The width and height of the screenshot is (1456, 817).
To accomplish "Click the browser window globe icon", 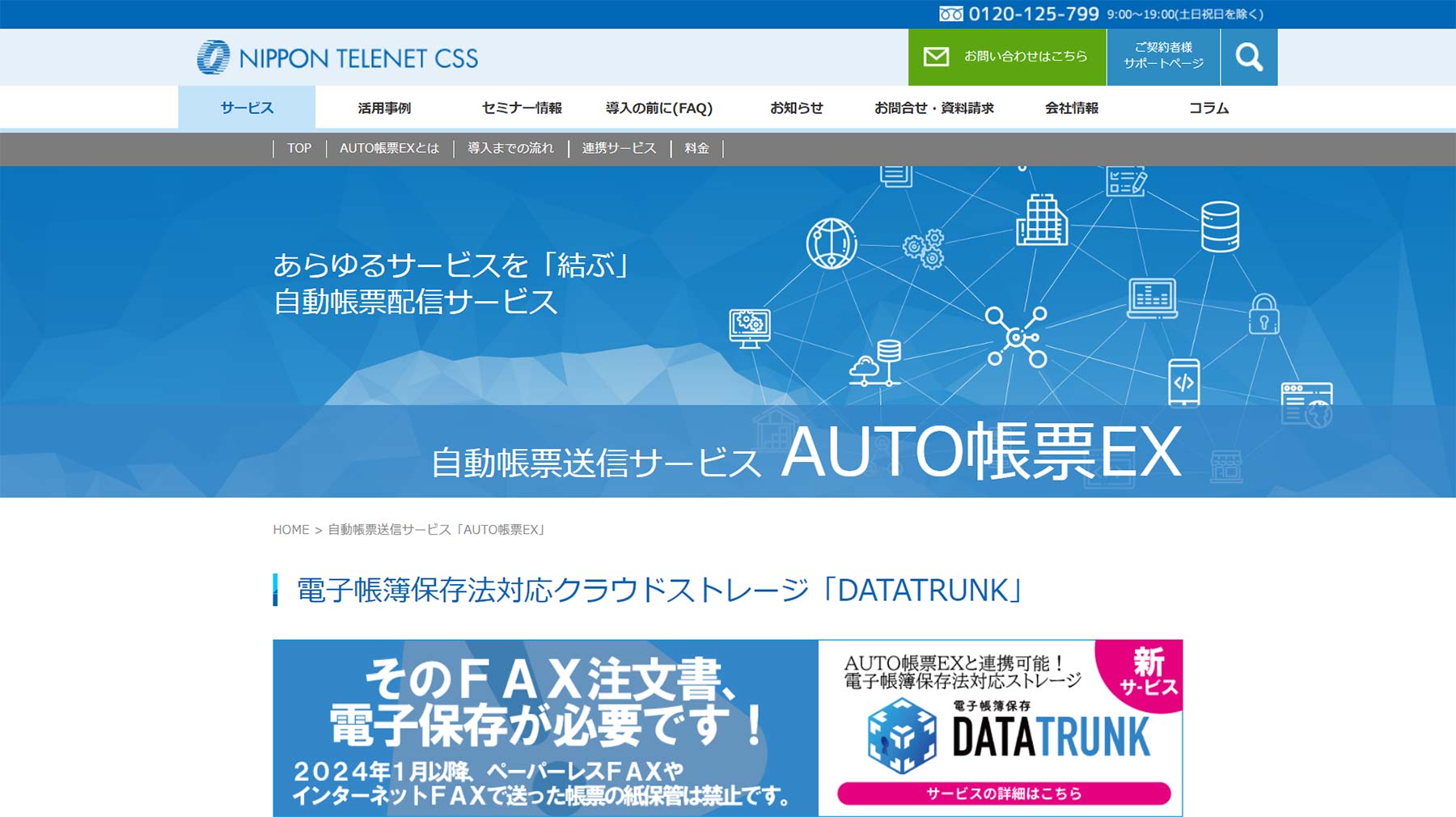I will [x=1306, y=404].
